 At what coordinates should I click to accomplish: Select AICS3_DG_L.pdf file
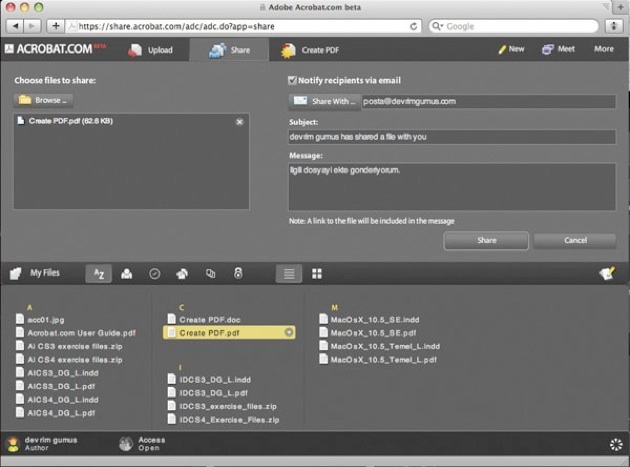(x=61, y=386)
